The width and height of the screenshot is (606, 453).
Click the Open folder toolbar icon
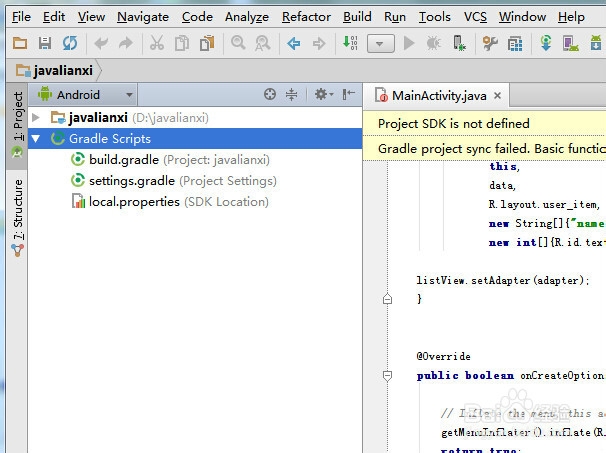tap(20, 43)
